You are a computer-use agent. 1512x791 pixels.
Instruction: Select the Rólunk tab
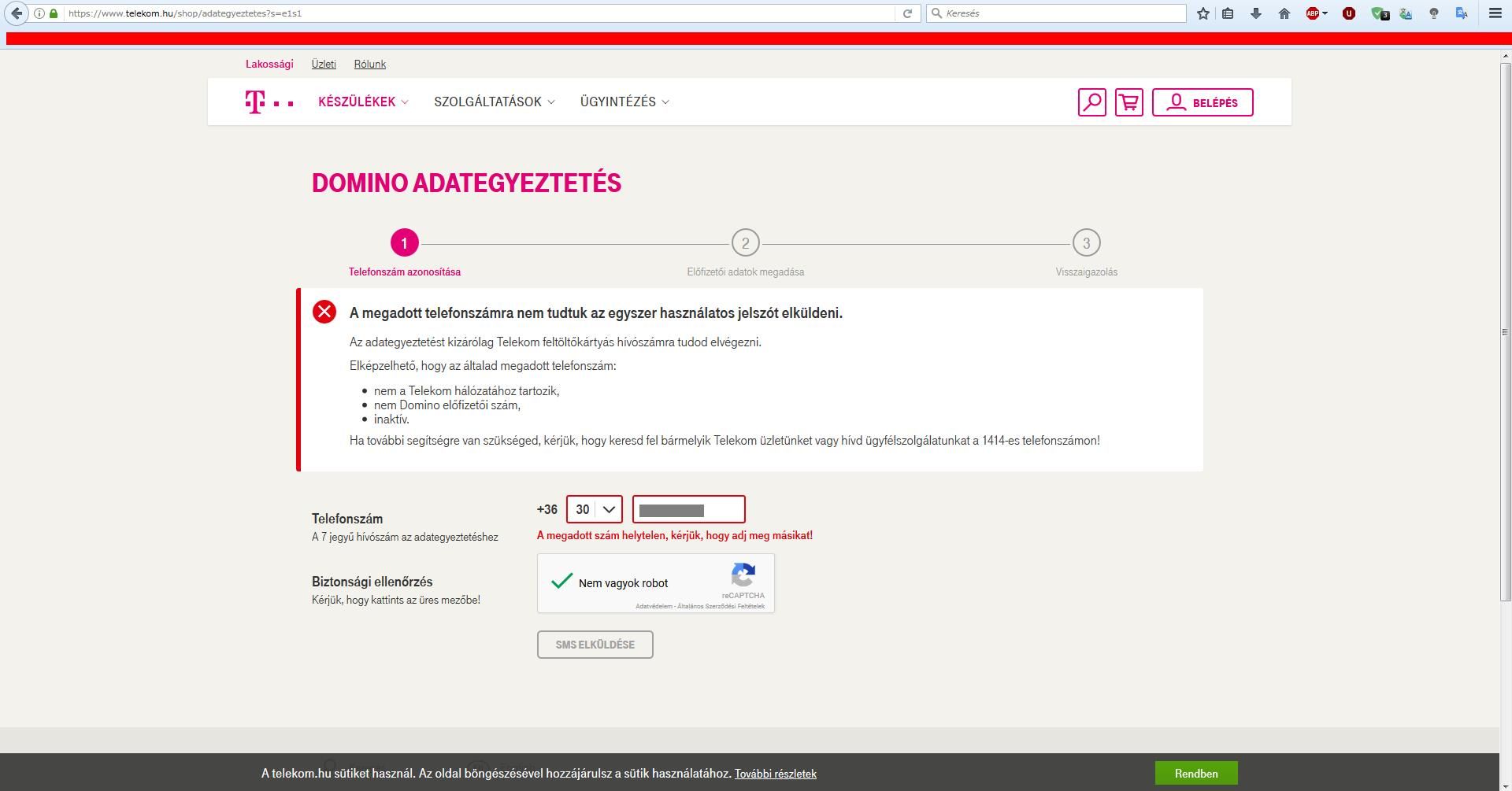coord(370,64)
